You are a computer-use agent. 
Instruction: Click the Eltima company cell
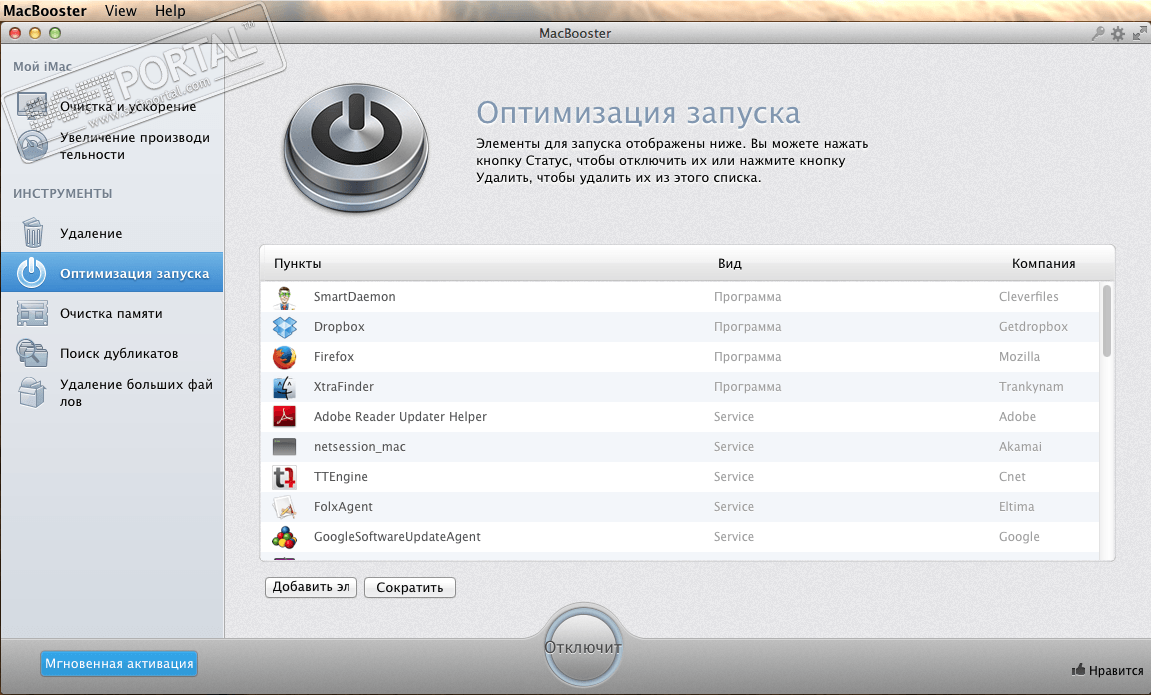tap(1016, 507)
